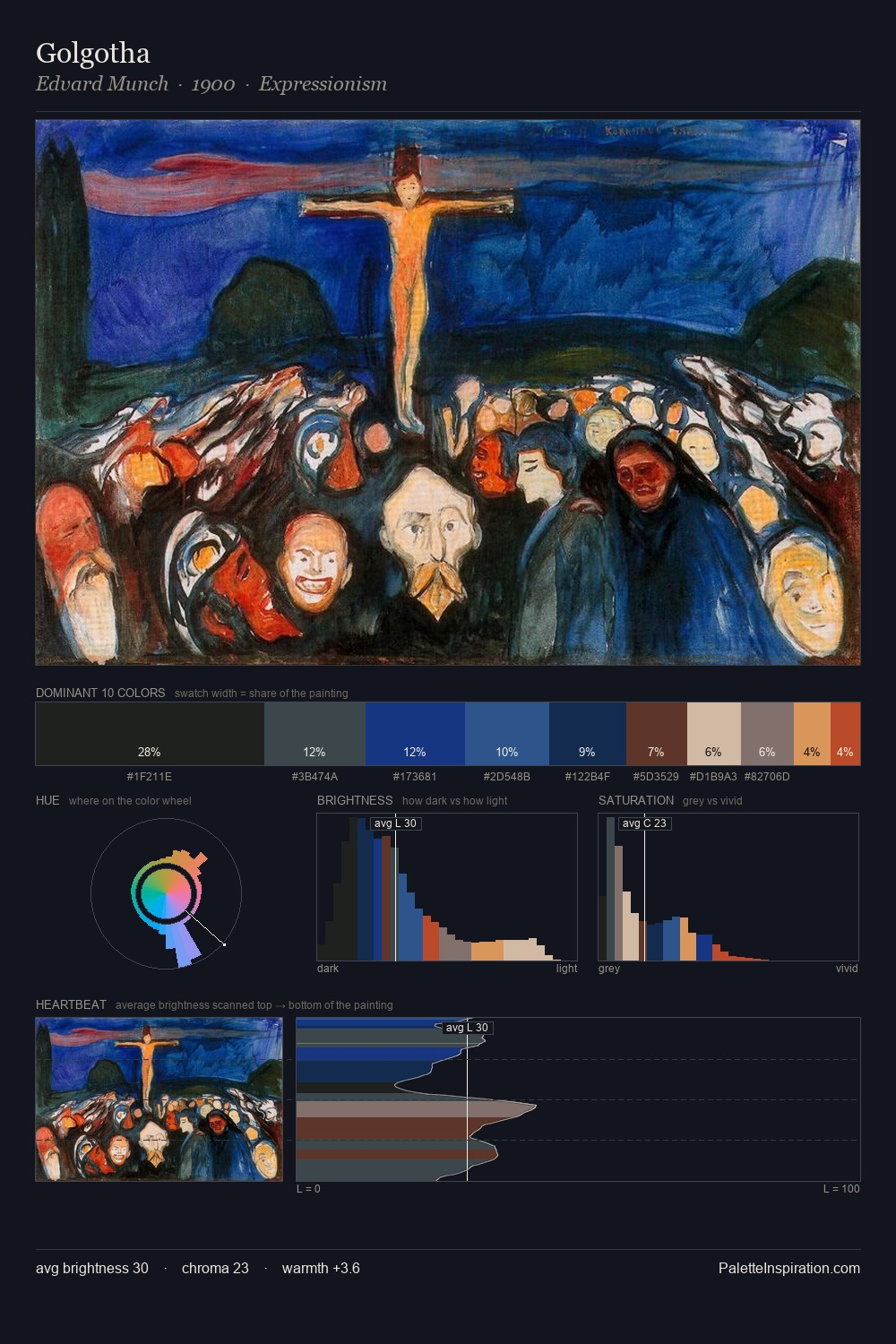This screenshot has height=1344, width=896.
Task: Open the PaletteInspiration.com link
Action: pyautogui.click(x=789, y=1268)
